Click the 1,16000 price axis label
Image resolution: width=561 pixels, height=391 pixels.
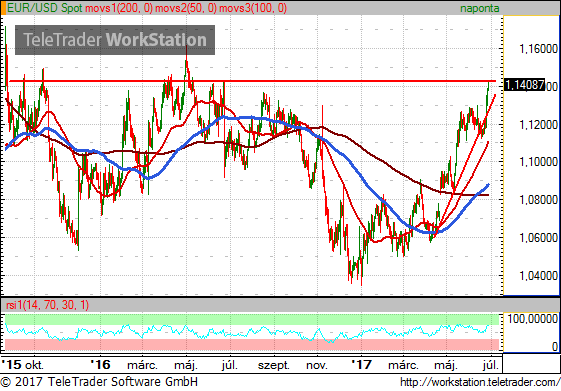(x=538, y=49)
